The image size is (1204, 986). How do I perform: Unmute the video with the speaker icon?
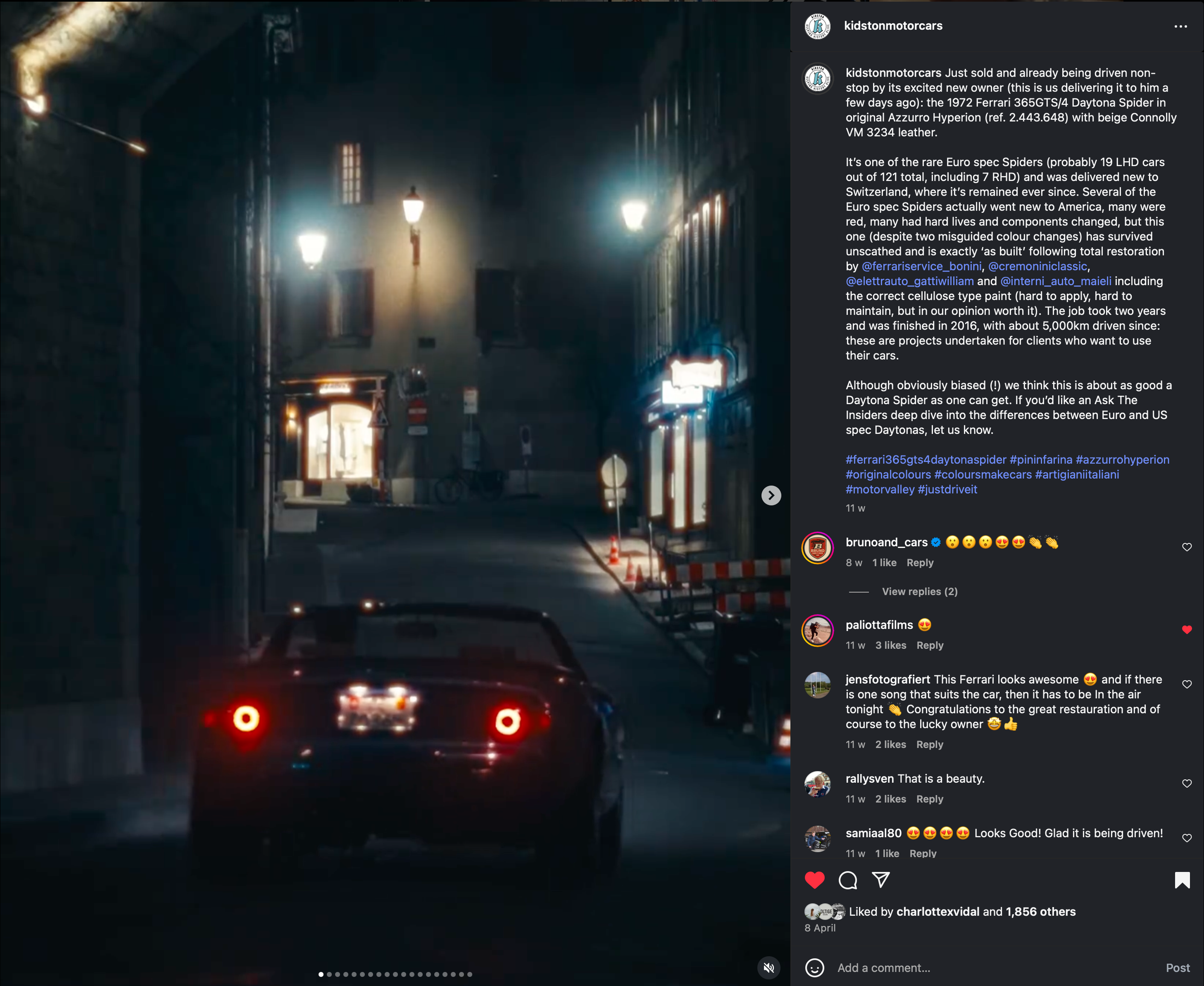769,968
